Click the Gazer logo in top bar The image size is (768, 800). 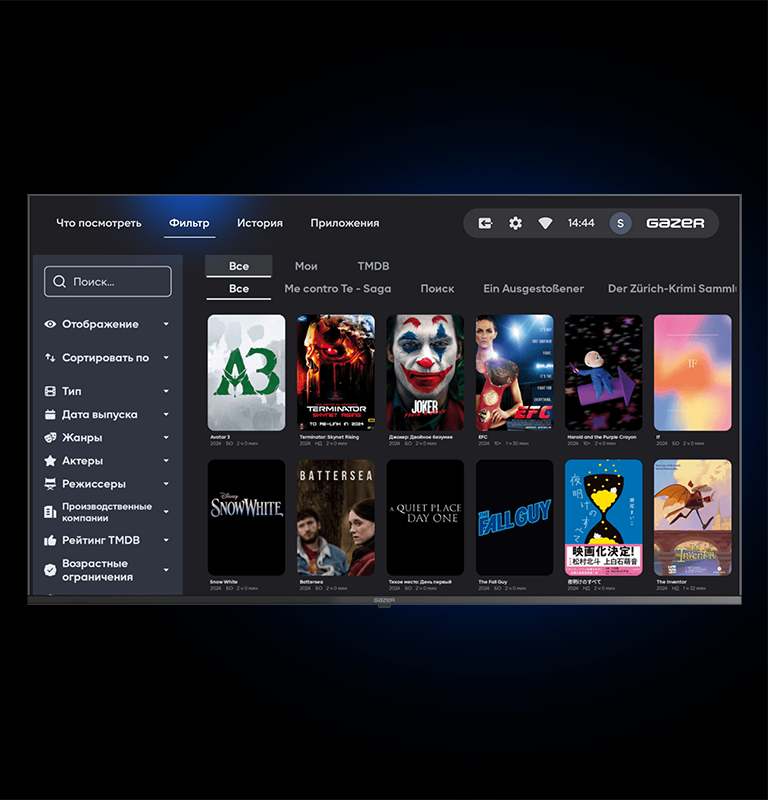coord(675,223)
